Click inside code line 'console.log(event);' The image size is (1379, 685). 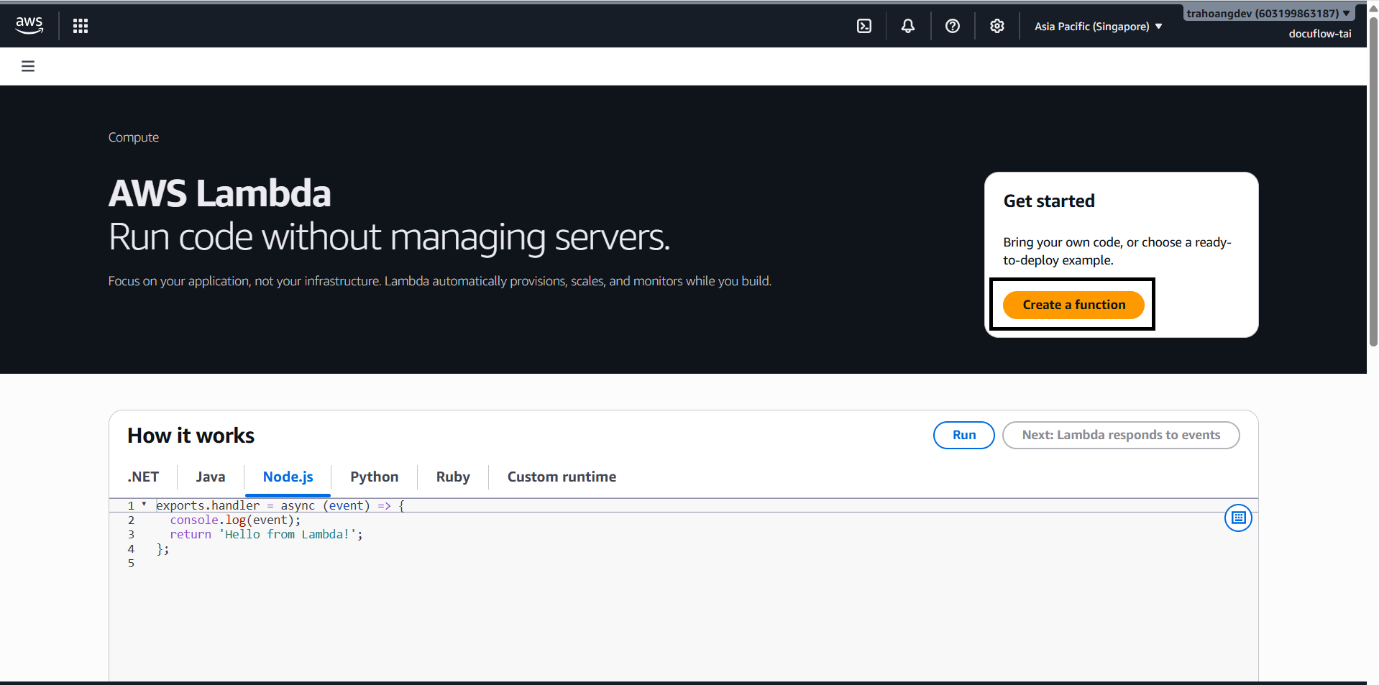pos(235,520)
